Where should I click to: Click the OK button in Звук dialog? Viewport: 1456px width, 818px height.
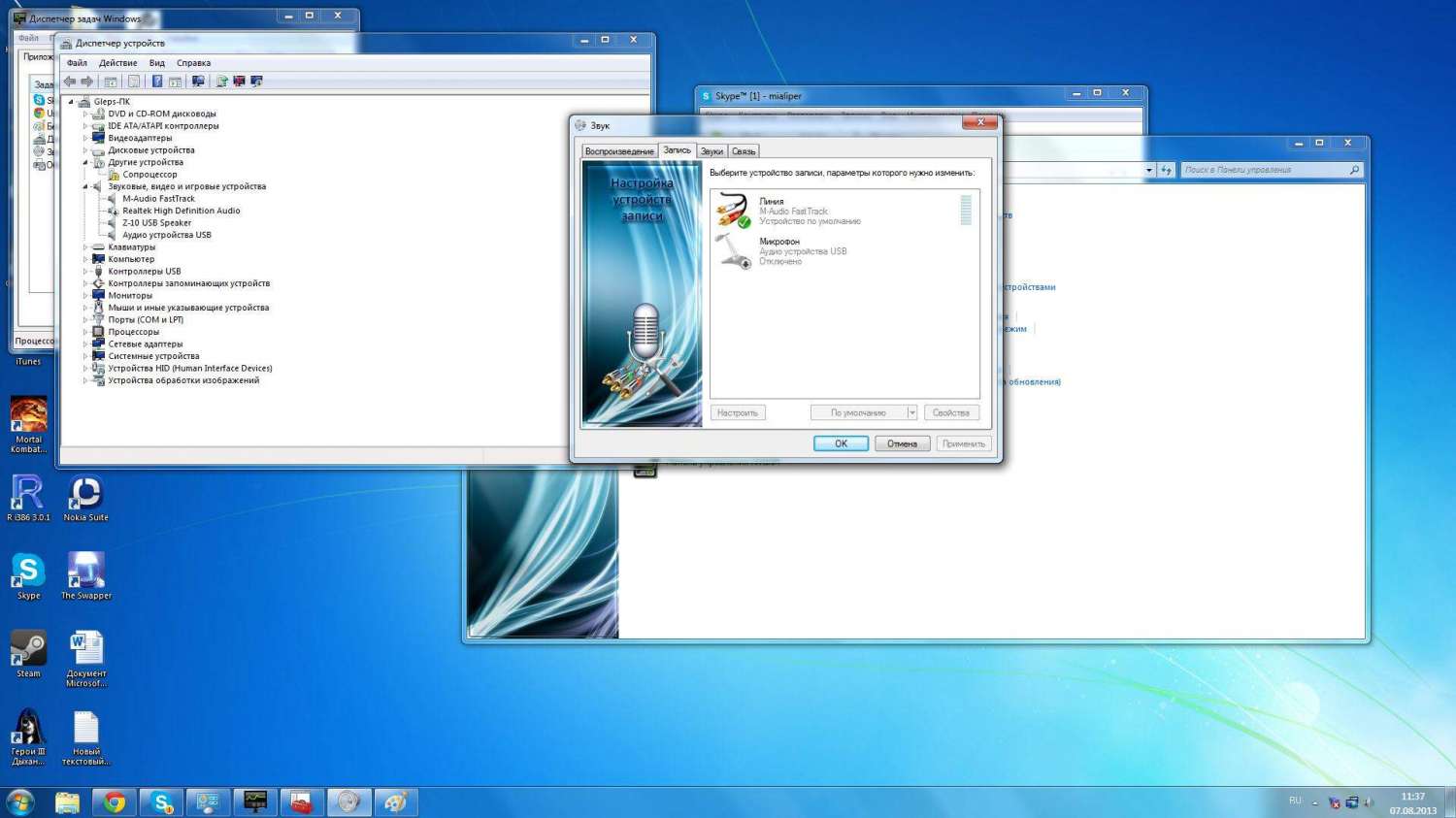click(841, 443)
